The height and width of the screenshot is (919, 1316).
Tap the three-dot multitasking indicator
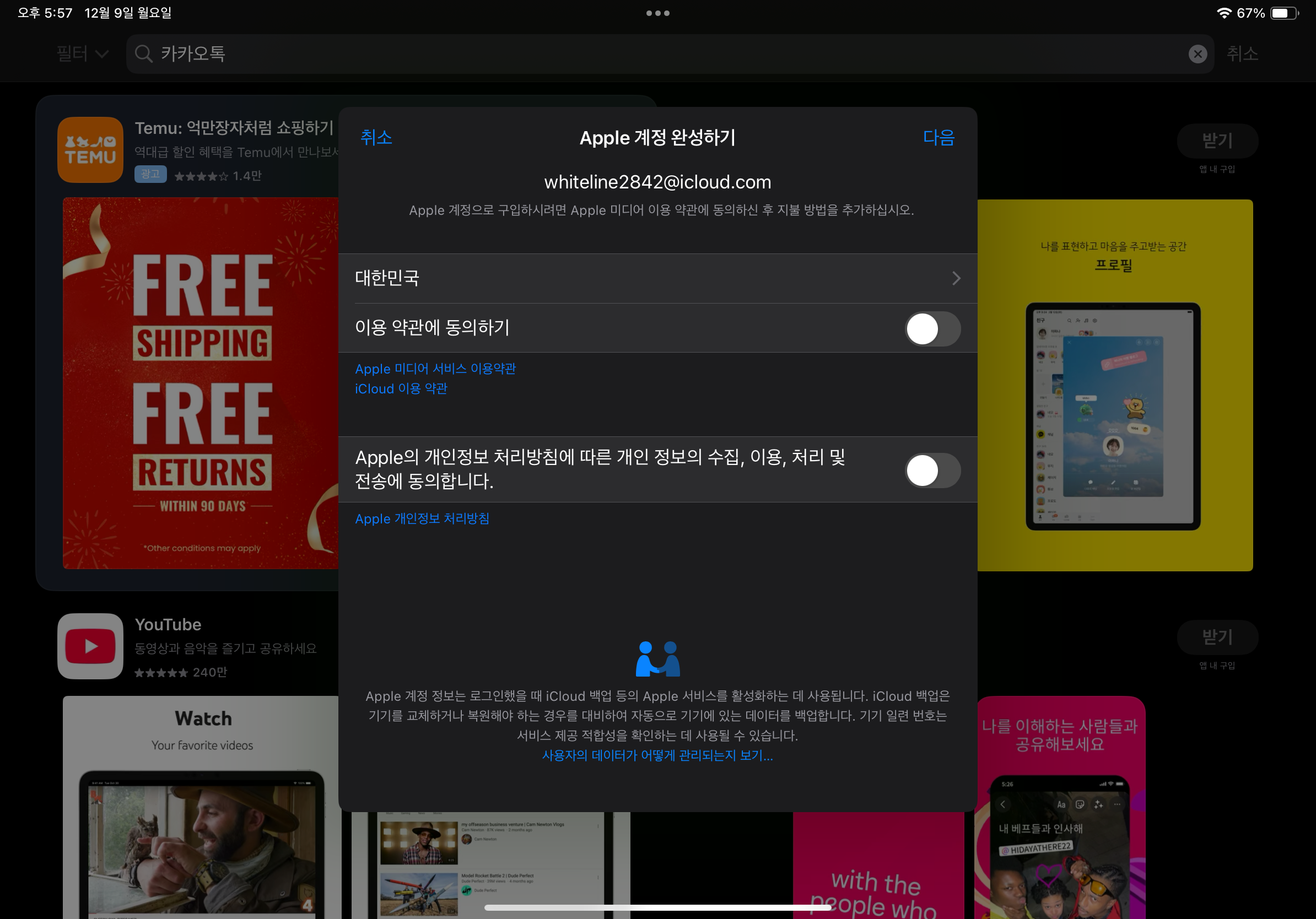click(657, 13)
